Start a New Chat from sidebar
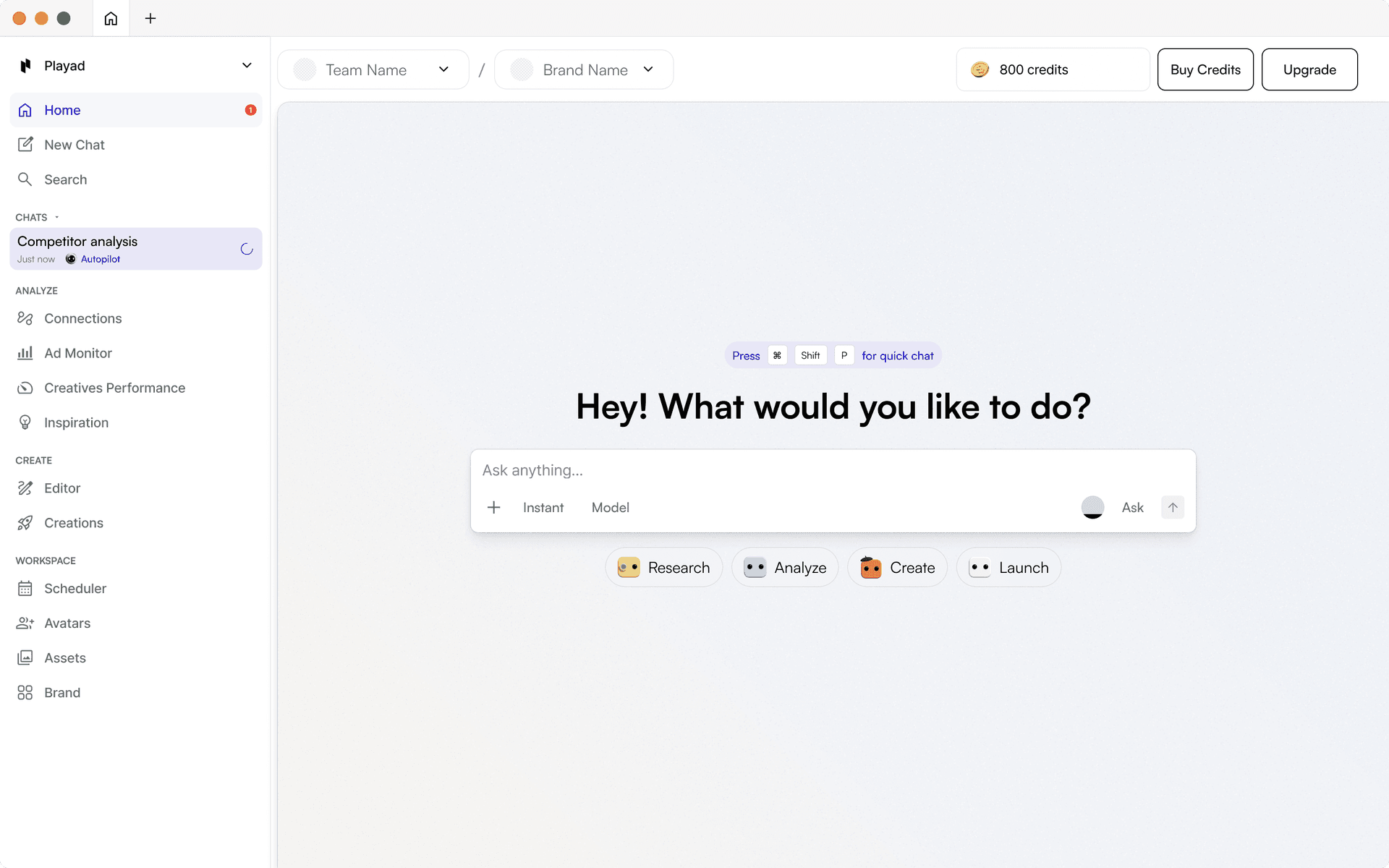The width and height of the screenshot is (1389, 868). click(x=136, y=145)
